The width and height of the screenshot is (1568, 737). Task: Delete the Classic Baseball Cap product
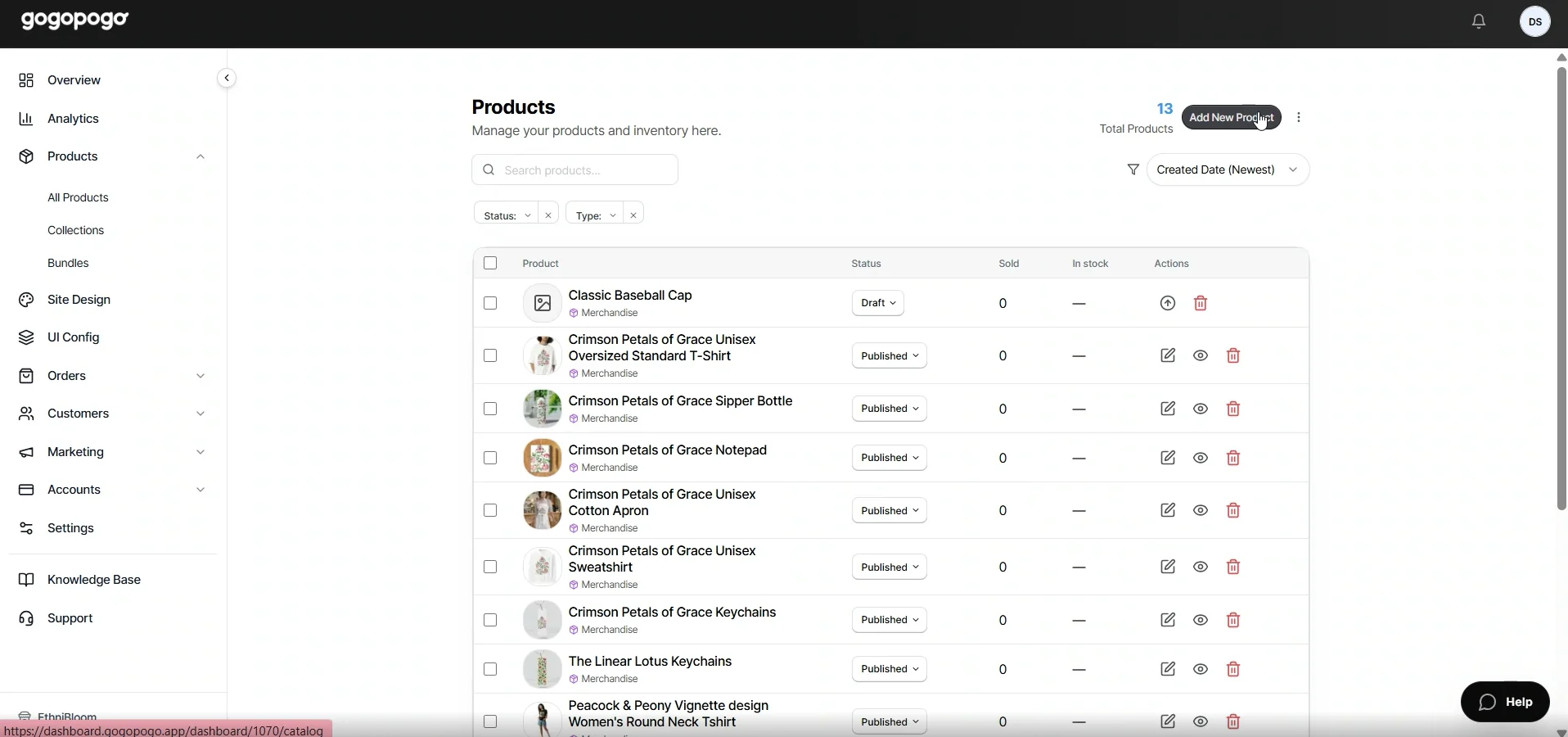(1201, 303)
